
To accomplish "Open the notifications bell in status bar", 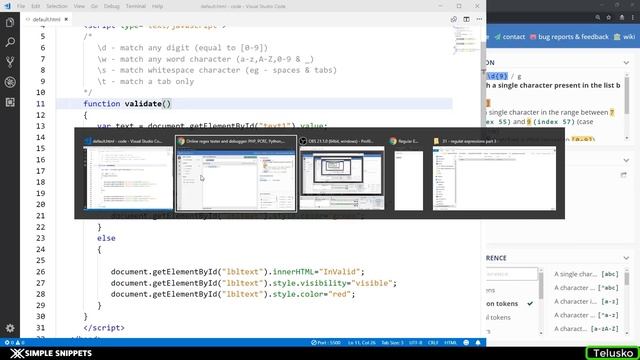I will tap(478, 342).
